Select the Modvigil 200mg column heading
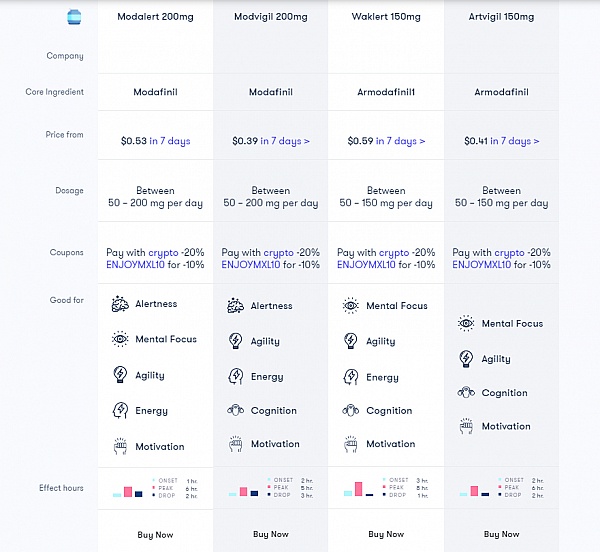Viewport: 600px width, 552px height. [271, 17]
